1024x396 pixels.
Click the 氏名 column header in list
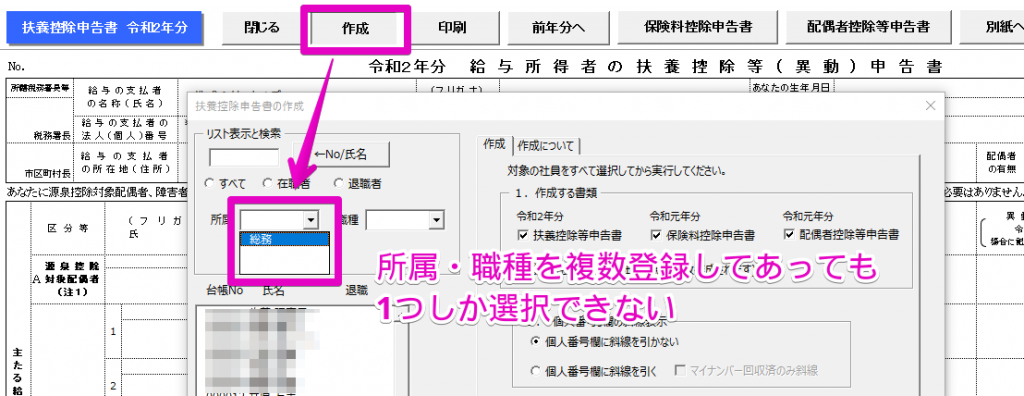pyautogui.click(x=274, y=290)
